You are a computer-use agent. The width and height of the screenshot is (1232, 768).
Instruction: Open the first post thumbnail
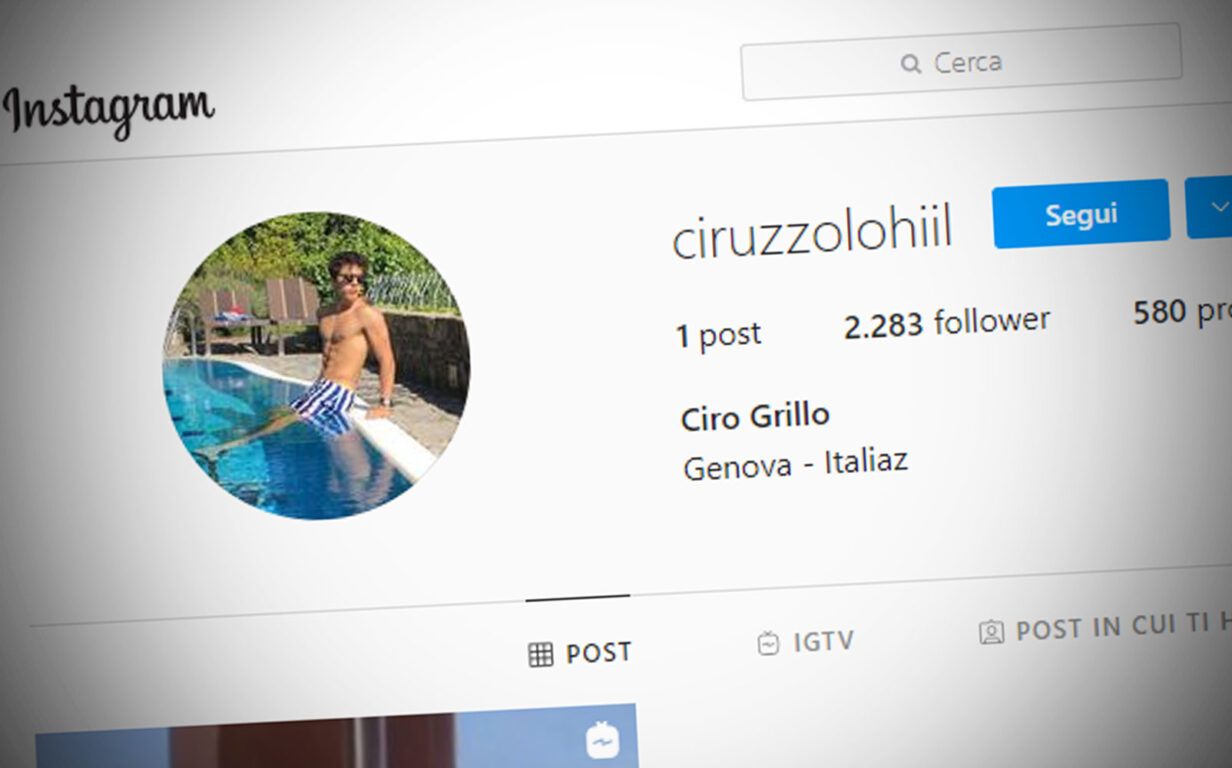[x=336, y=736]
